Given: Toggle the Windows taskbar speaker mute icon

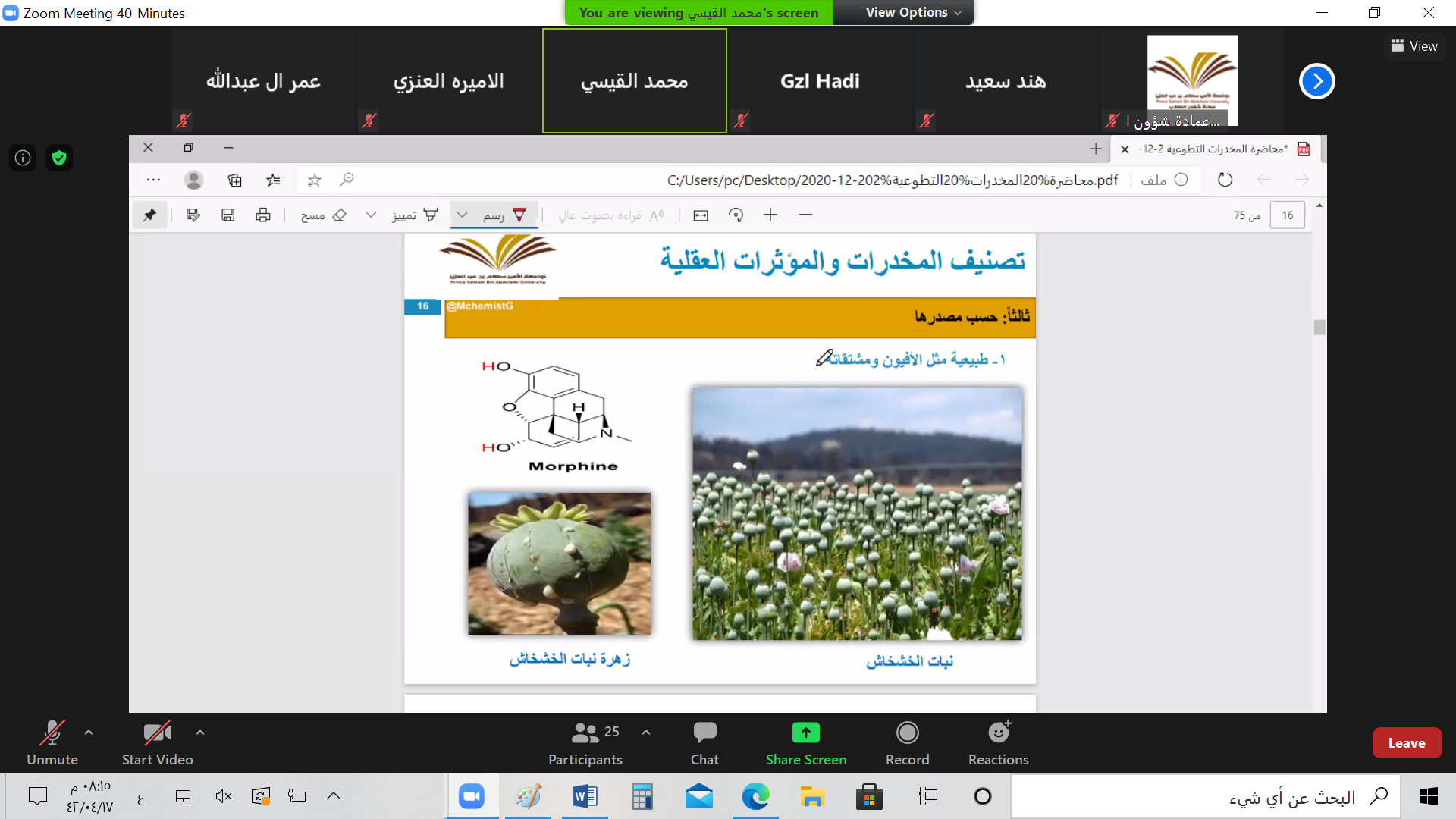Looking at the screenshot, I should coord(223,796).
